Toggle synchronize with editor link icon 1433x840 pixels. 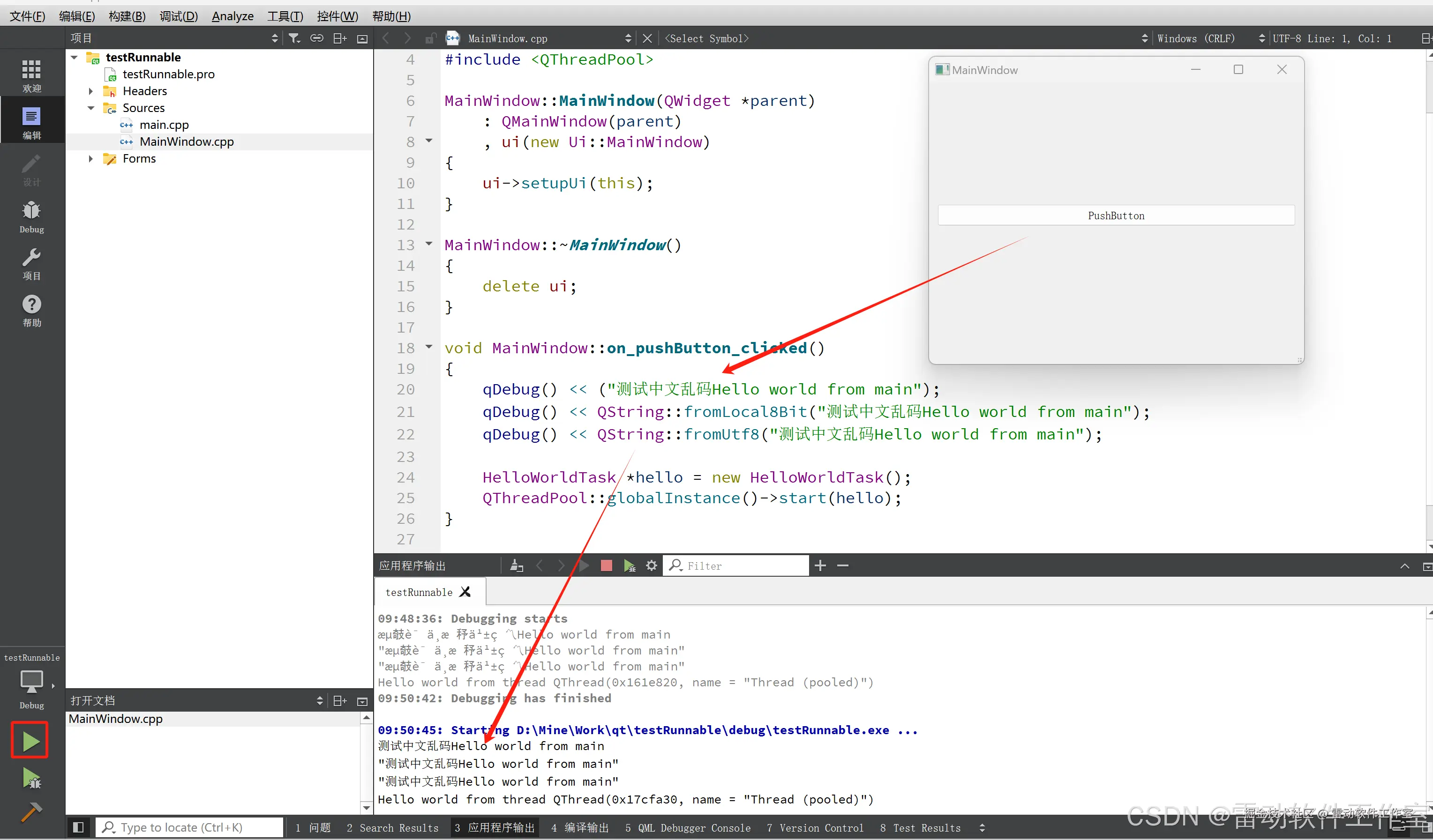pyautogui.click(x=317, y=38)
